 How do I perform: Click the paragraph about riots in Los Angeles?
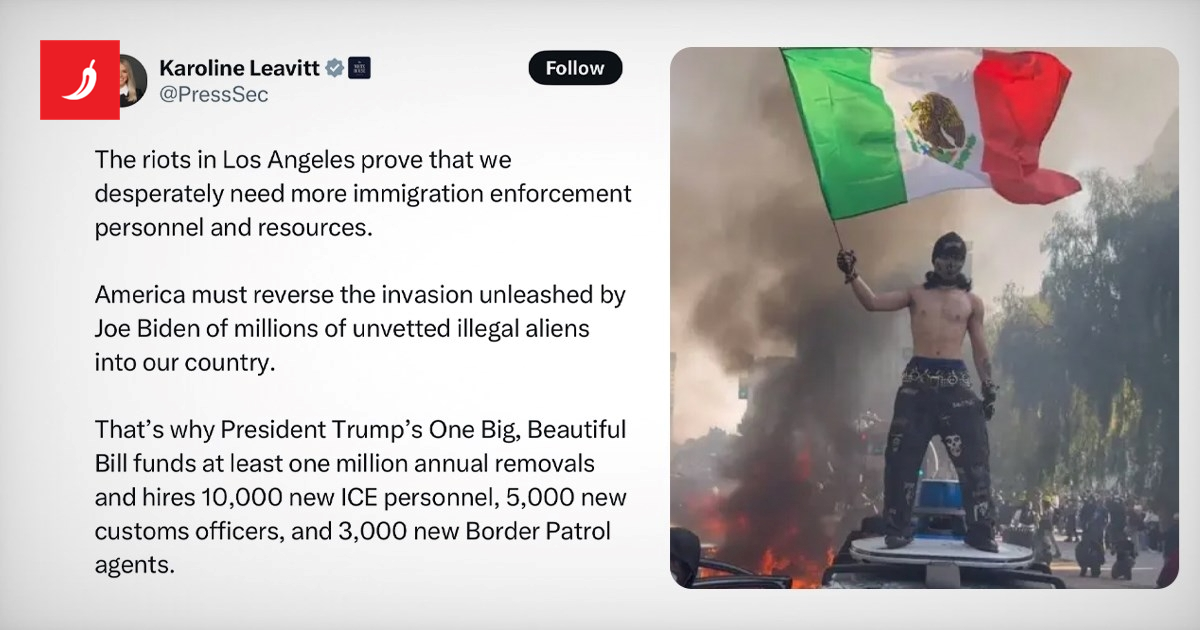[x=363, y=193]
